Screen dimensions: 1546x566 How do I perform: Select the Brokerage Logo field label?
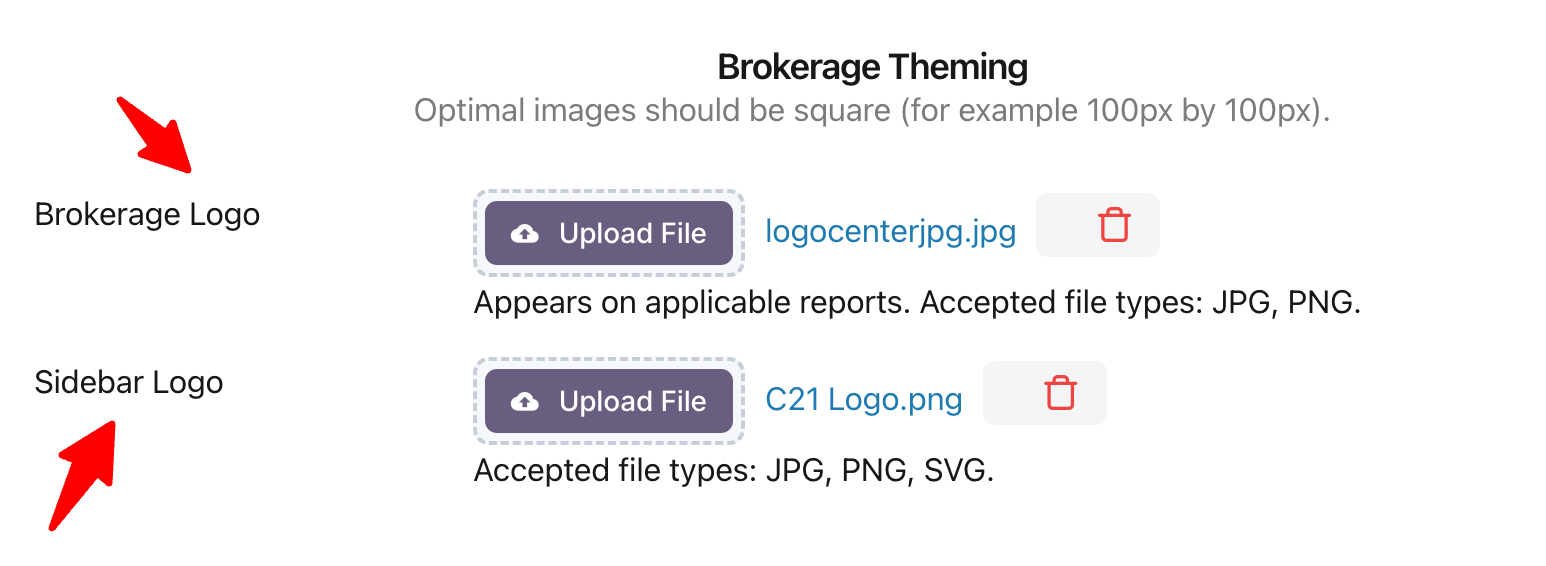coord(147,214)
